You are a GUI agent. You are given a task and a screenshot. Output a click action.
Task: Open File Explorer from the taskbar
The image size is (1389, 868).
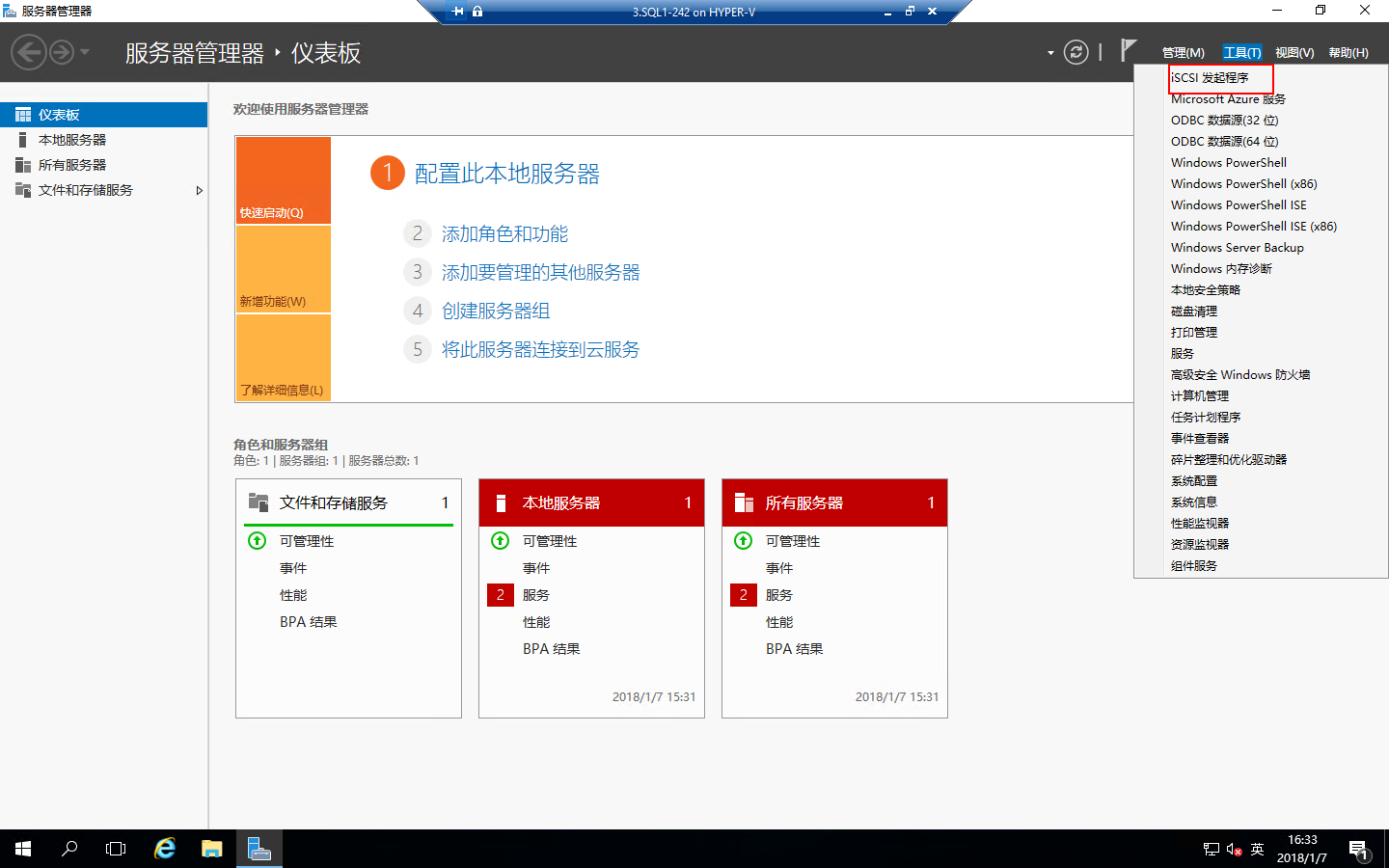211,849
